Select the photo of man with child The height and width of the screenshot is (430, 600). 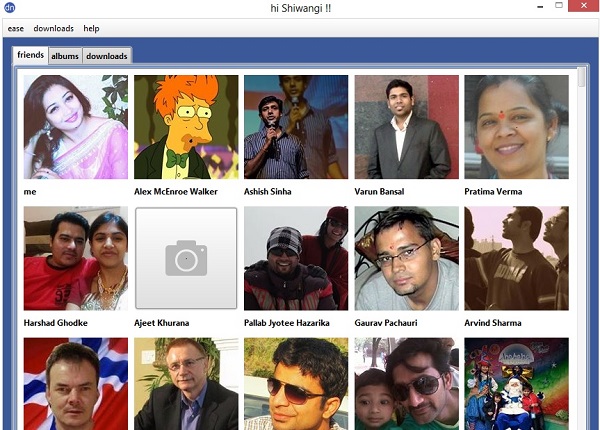(406, 384)
